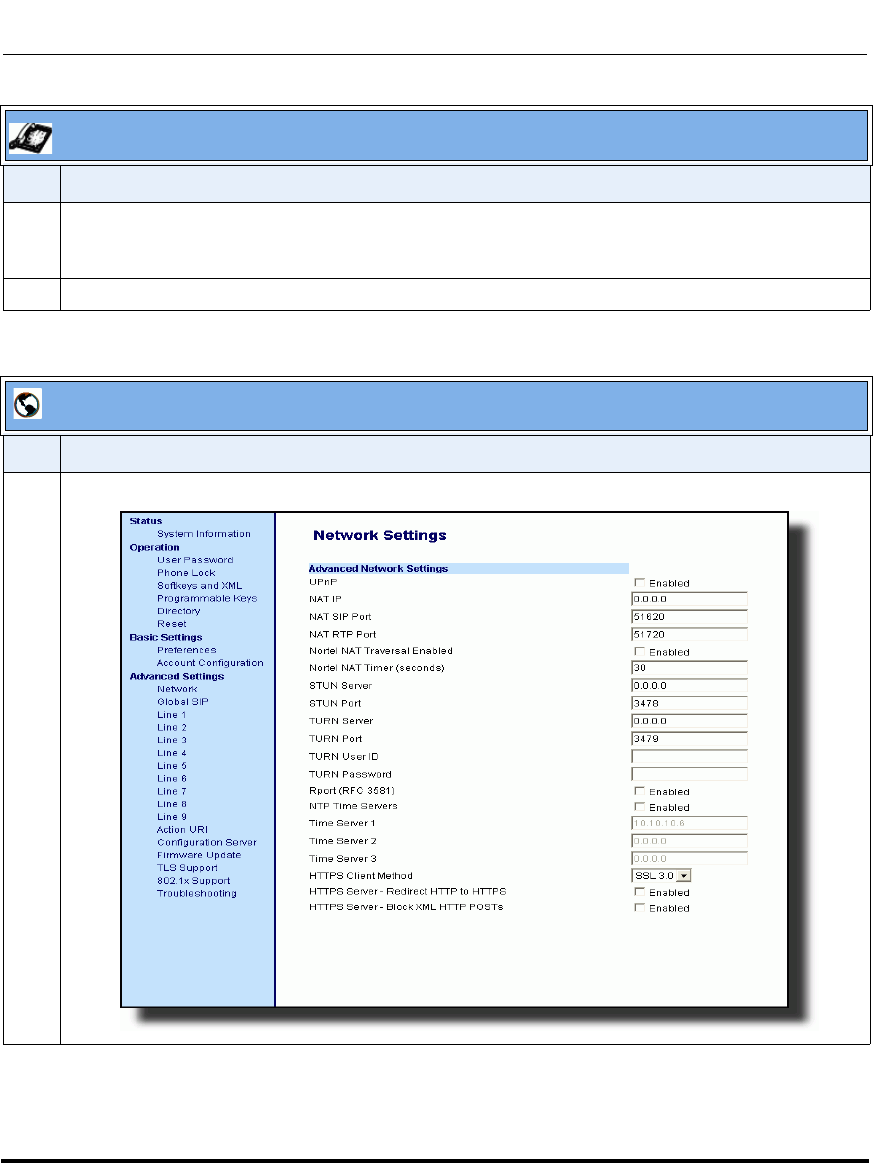The height and width of the screenshot is (1163, 873).
Task: Click the Status sidebar heading
Action: [x=145, y=521]
